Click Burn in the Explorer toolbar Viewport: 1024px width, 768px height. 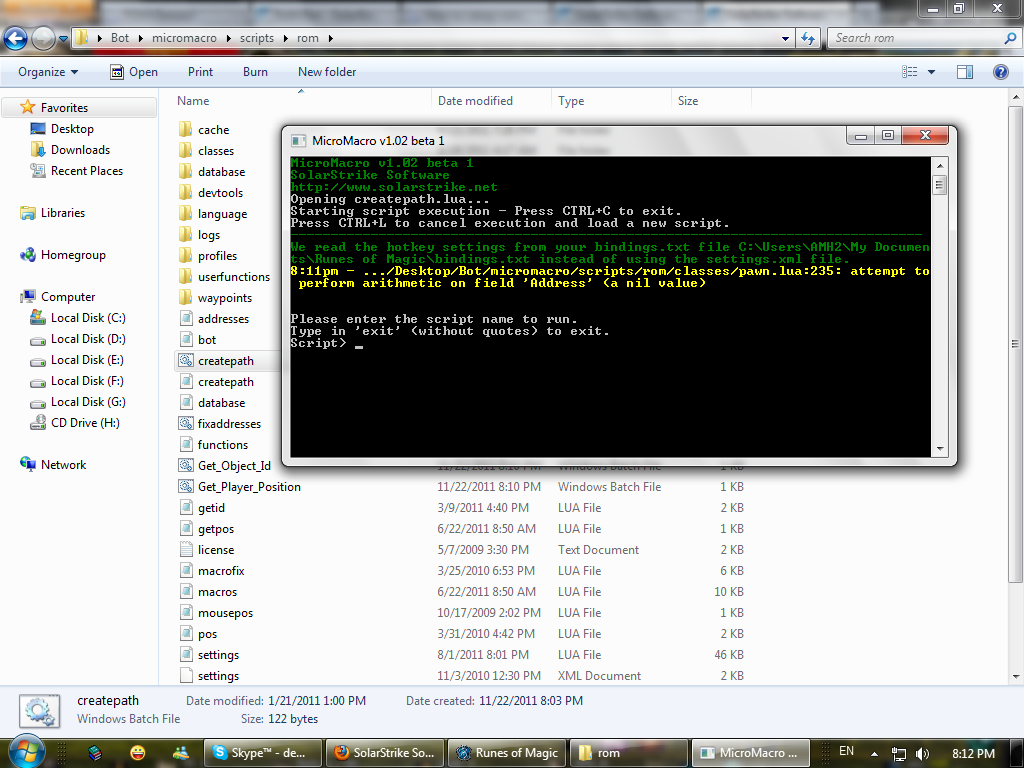tap(255, 72)
